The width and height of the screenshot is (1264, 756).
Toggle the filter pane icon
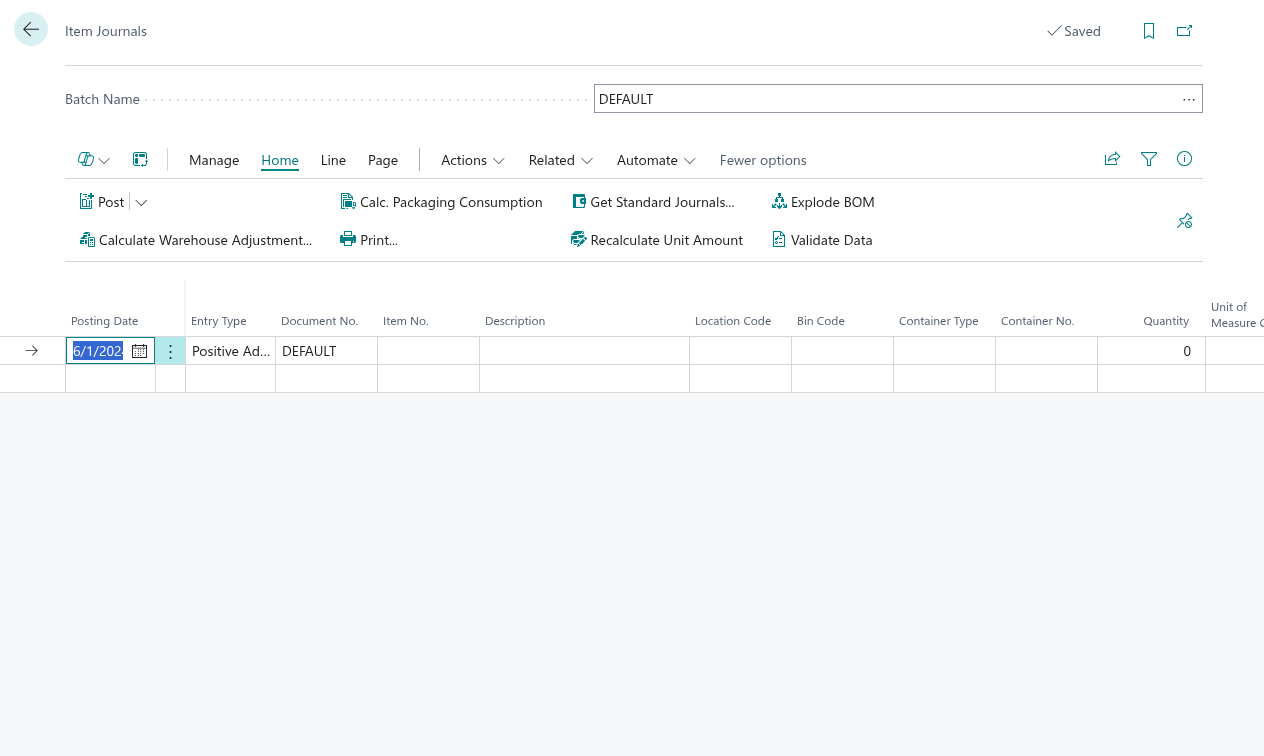[x=1149, y=159]
